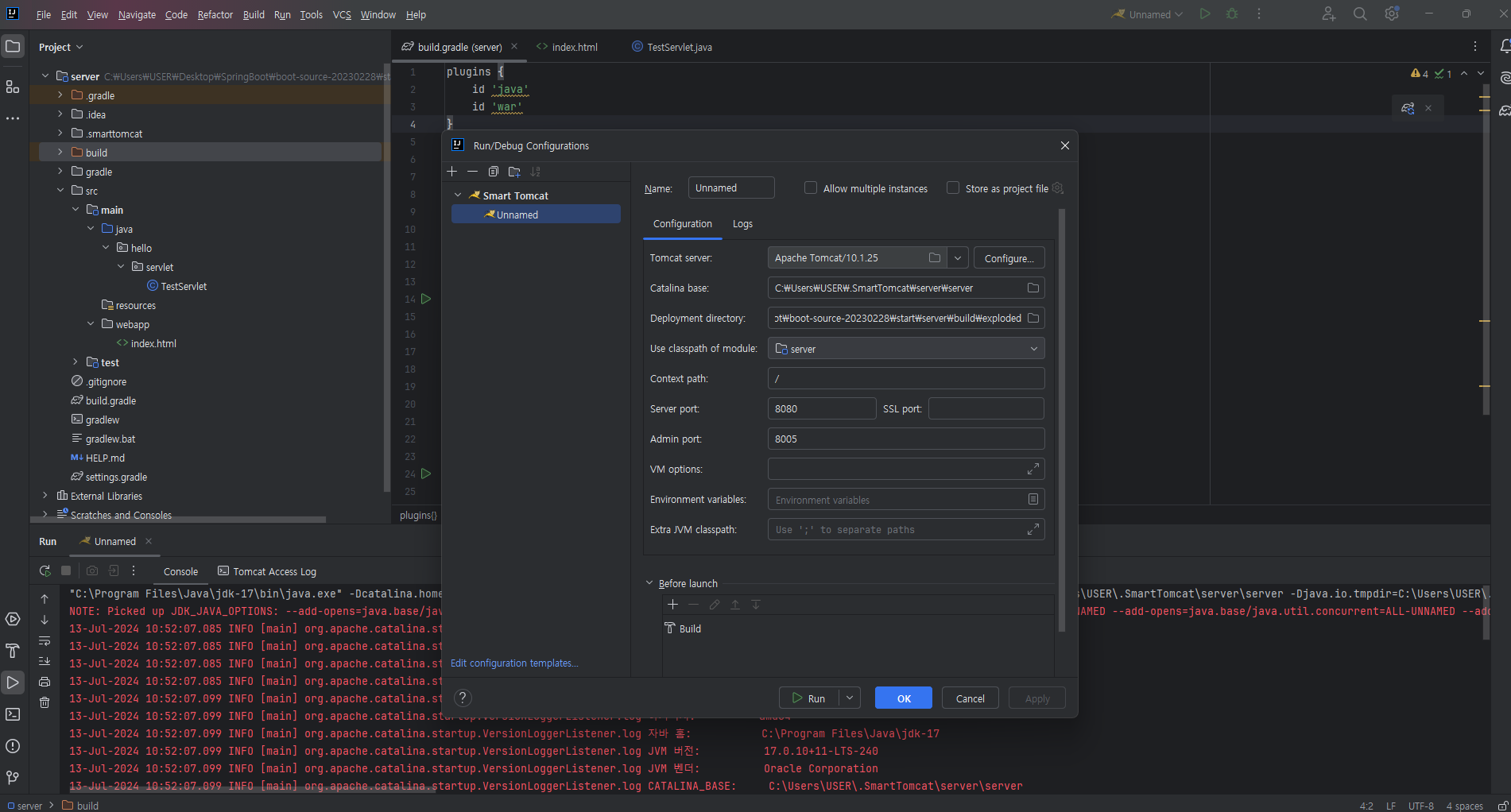Click the Server port field 8080
The width and height of the screenshot is (1511, 812).
(822, 408)
